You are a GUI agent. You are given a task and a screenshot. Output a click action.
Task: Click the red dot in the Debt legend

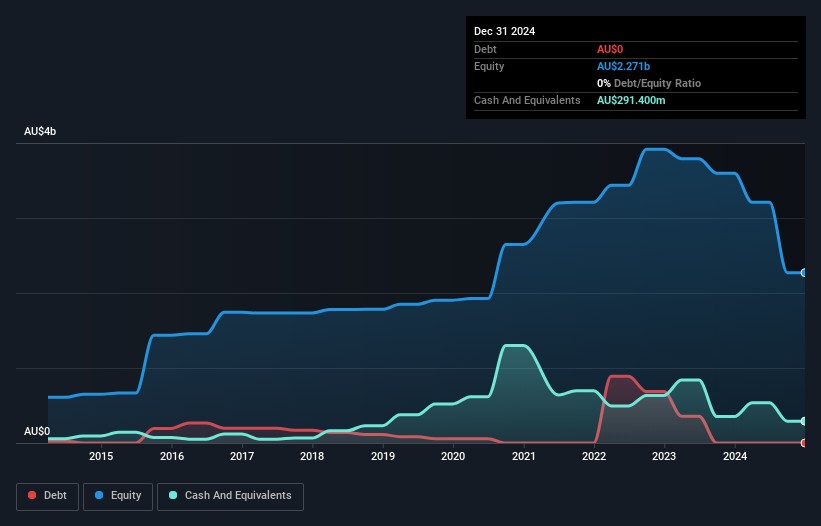[x=33, y=496]
